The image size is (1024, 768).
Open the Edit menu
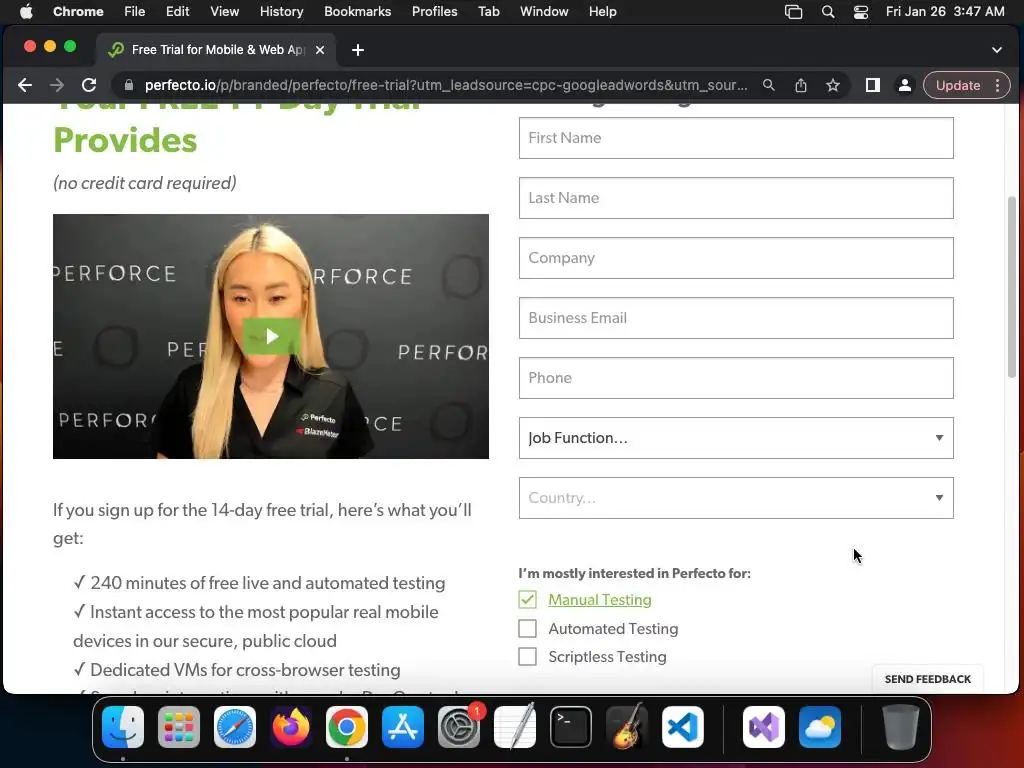coord(177,12)
